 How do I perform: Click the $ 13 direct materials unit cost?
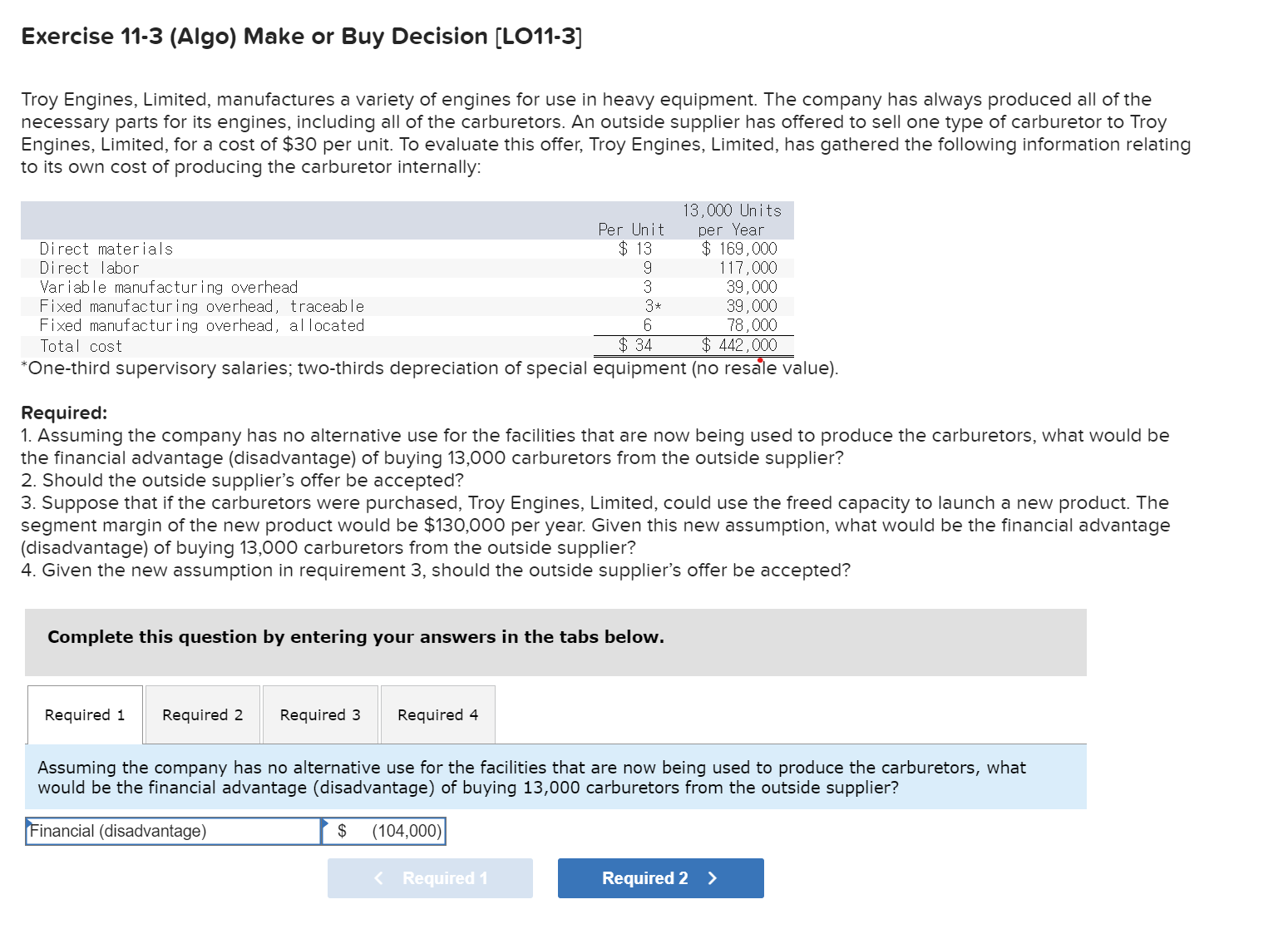[636, 249]
